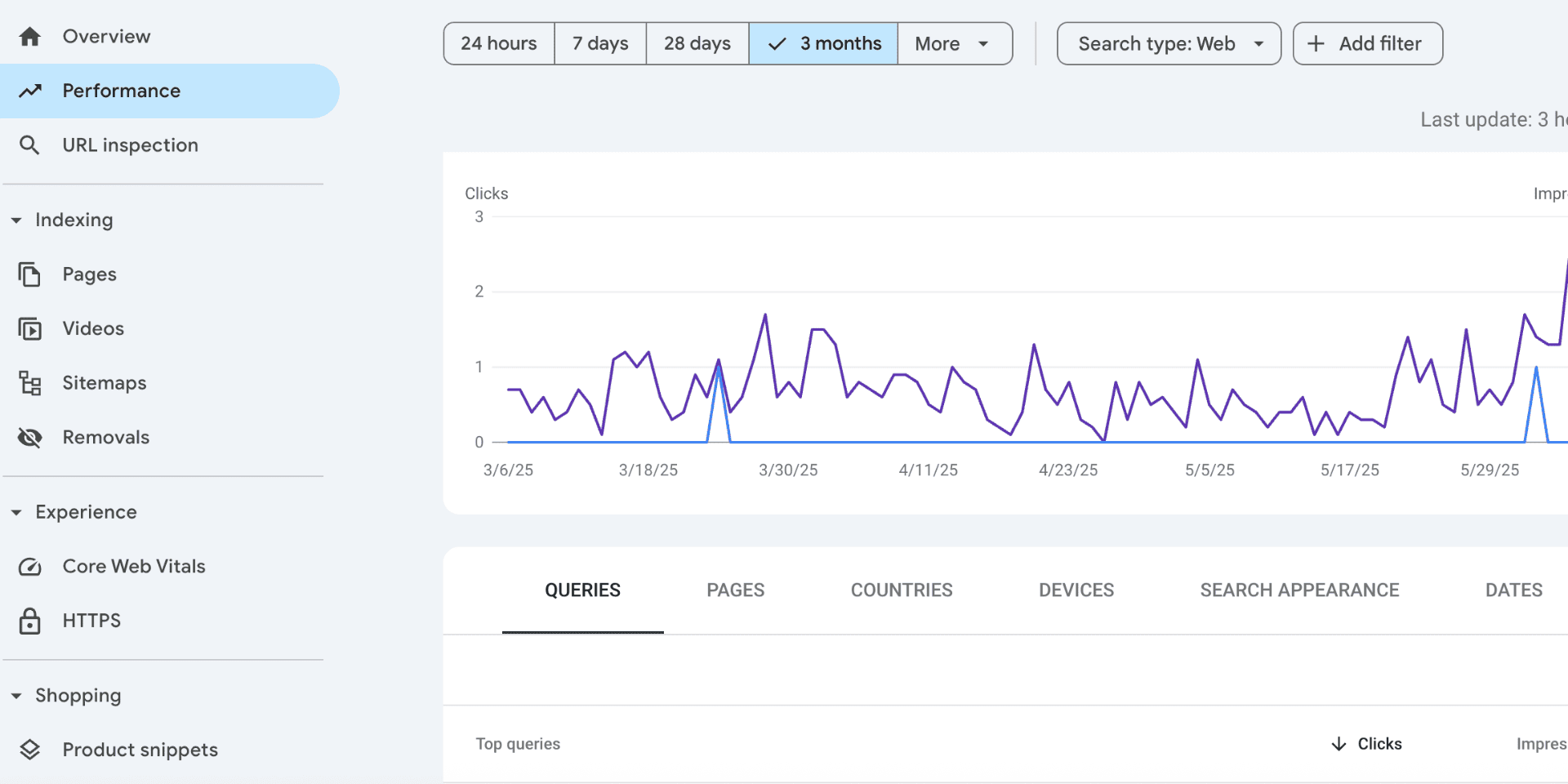The image size is (1568, 784).
Task: Open Product snippets layers icon
Action: click(30, 750)
